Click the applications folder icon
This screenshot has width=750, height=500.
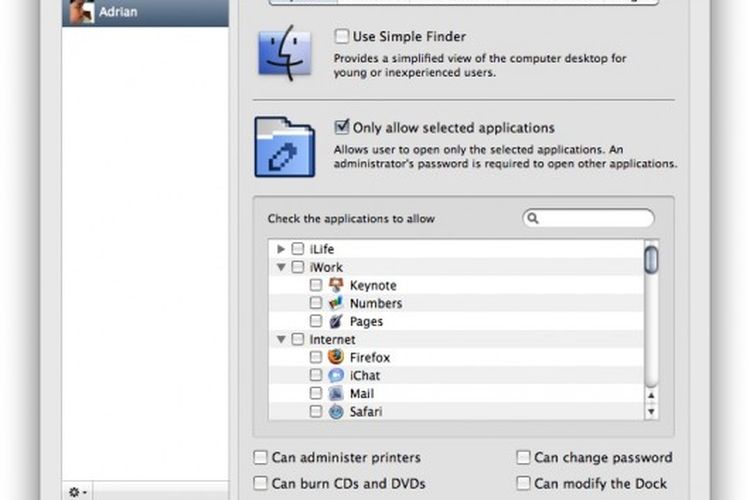(x=285, y=147)
